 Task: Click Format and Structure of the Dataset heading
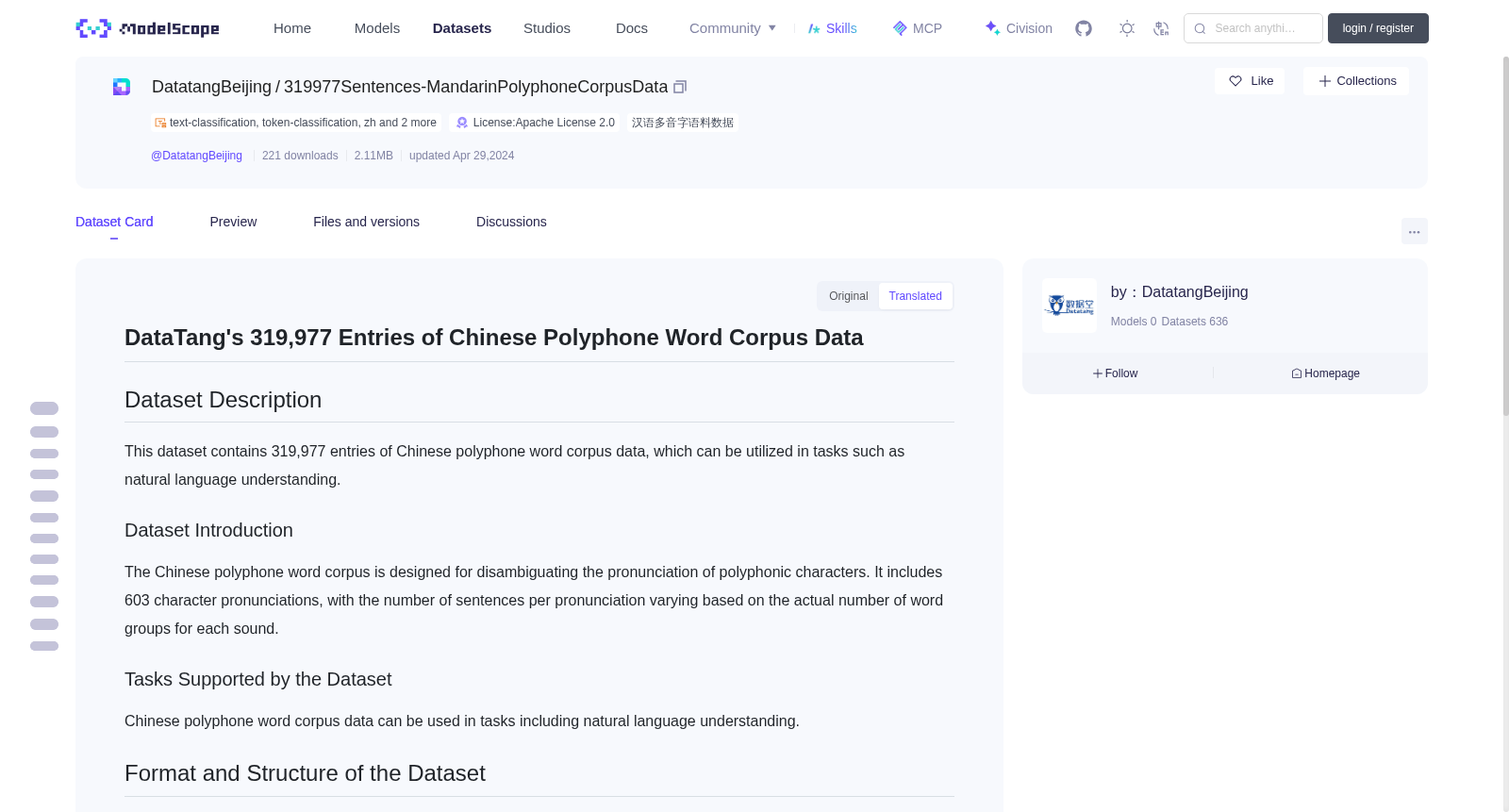click(x=306, y=773)
